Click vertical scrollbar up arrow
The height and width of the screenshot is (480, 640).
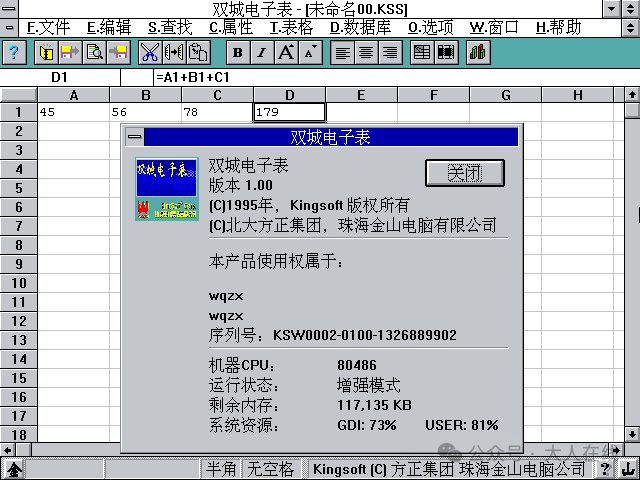tap(632, 95)
